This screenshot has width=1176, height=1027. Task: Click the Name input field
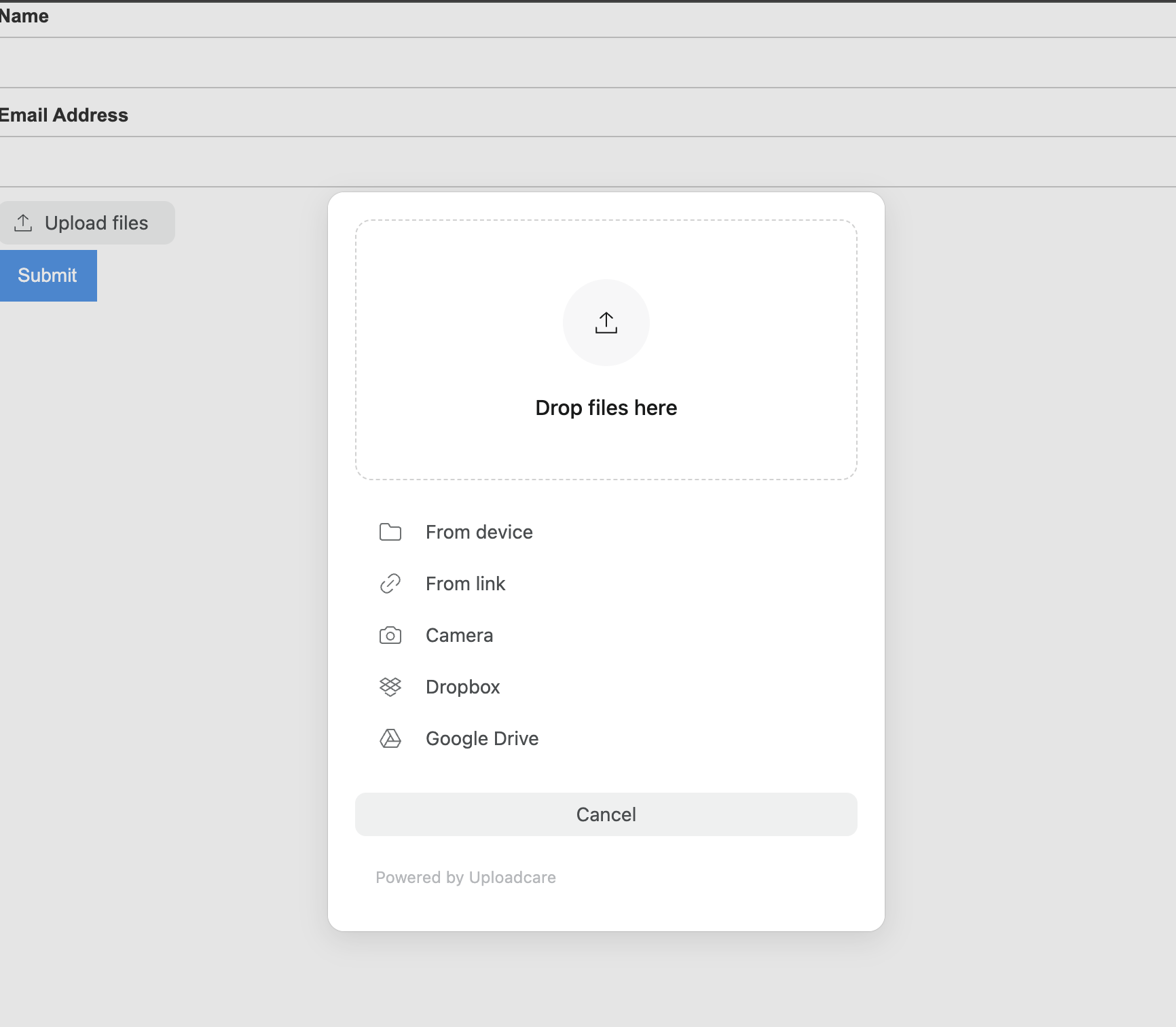(x=272, y=62)
